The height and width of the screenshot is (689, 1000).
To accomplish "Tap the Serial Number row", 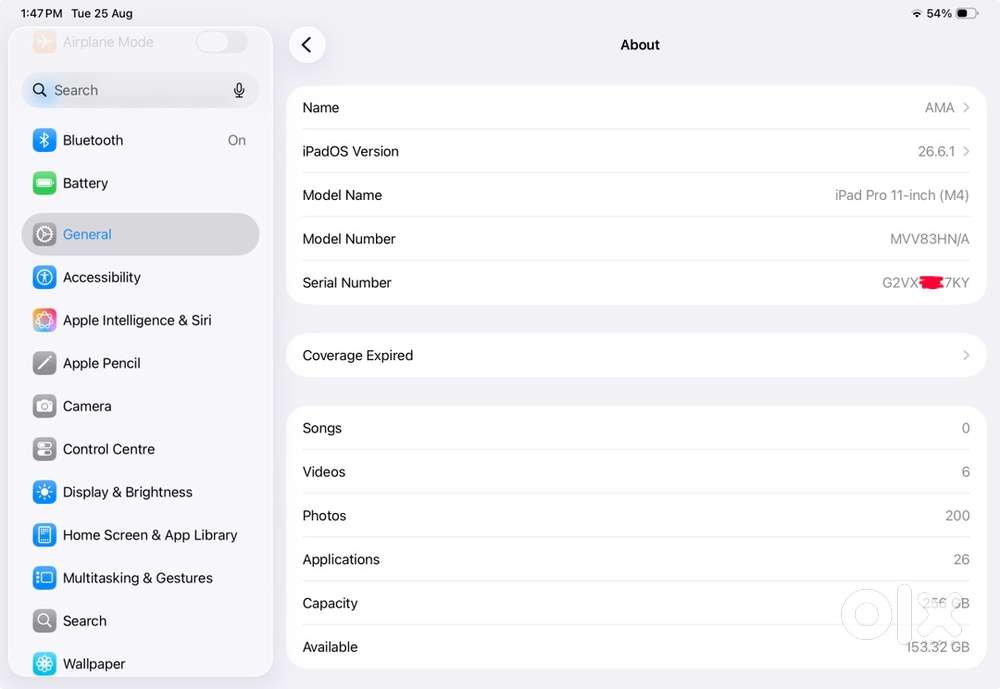I will pyautogui.click(x=636, y=283).
